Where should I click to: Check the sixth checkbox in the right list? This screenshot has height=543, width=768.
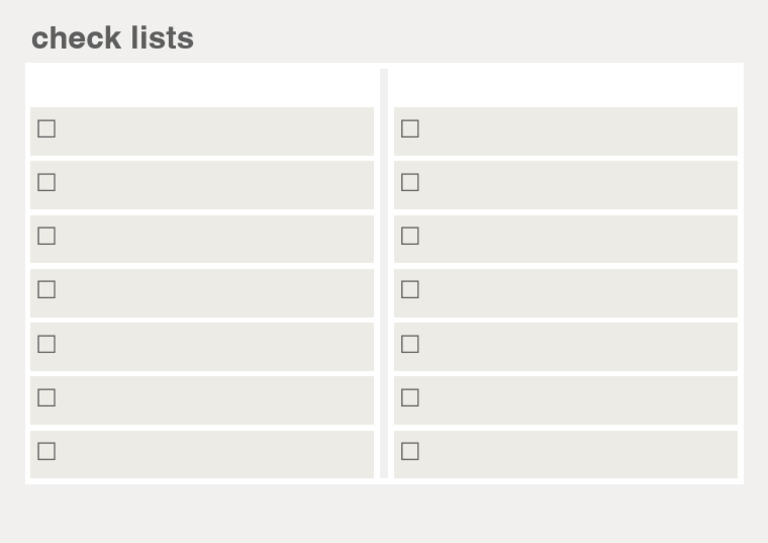pos(410,398)
